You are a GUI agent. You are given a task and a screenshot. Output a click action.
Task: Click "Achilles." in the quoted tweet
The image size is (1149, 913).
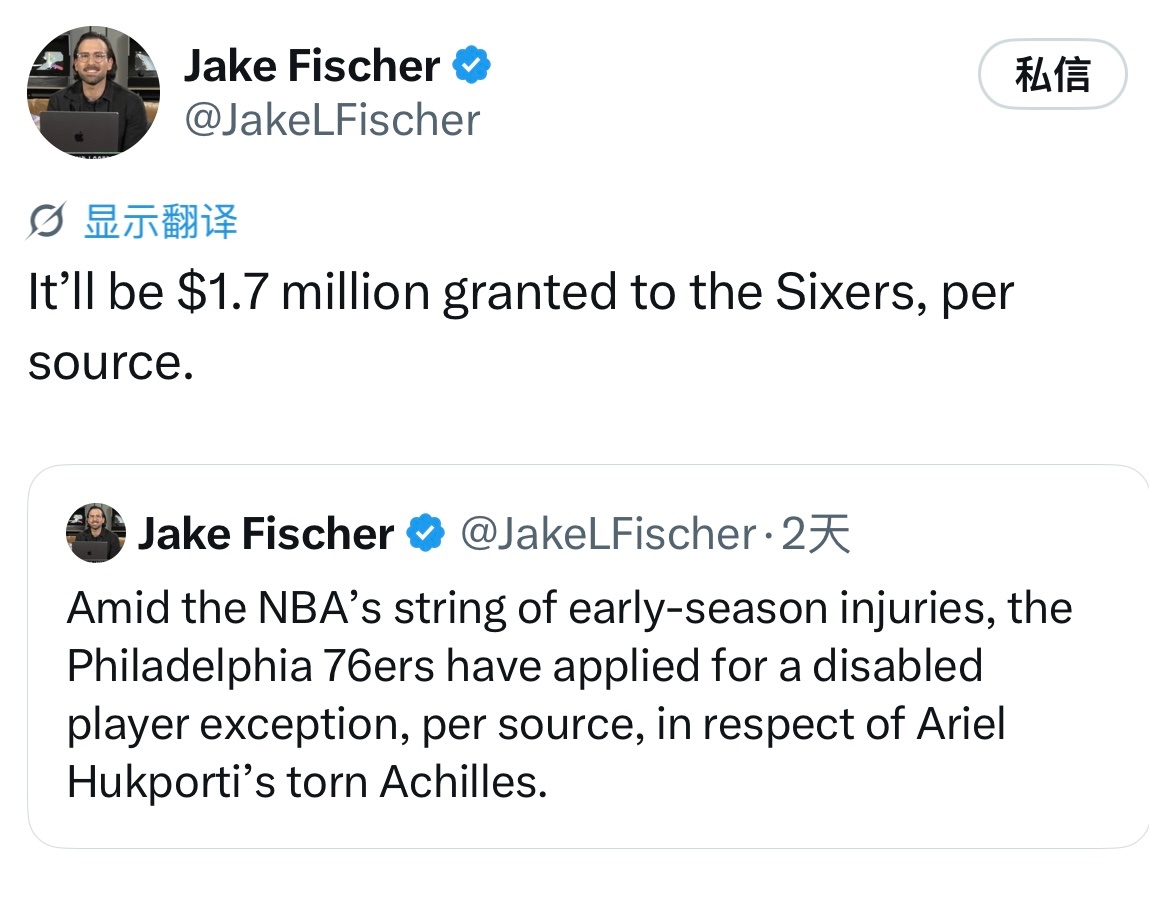click(x=463, y=782)
